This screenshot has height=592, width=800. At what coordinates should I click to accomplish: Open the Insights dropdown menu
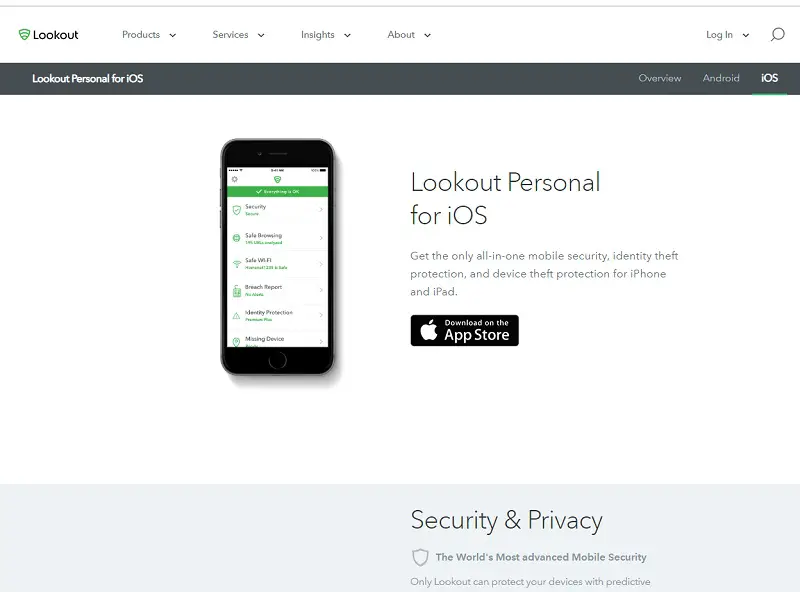point(326,35)
